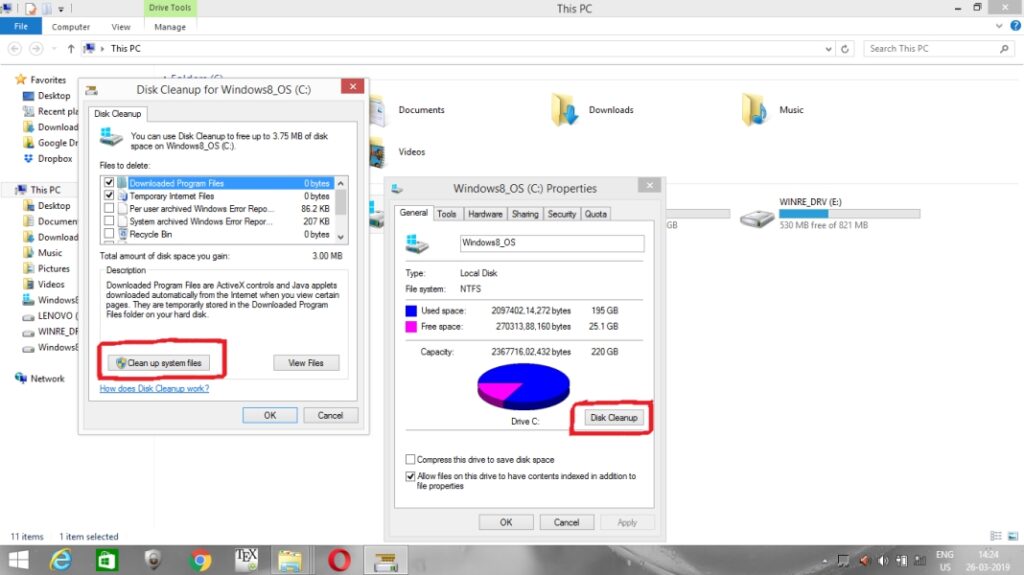Screen dimensions: 1024x575
Task: Launch Chrome from the taskbar
Action: (200, 561)
